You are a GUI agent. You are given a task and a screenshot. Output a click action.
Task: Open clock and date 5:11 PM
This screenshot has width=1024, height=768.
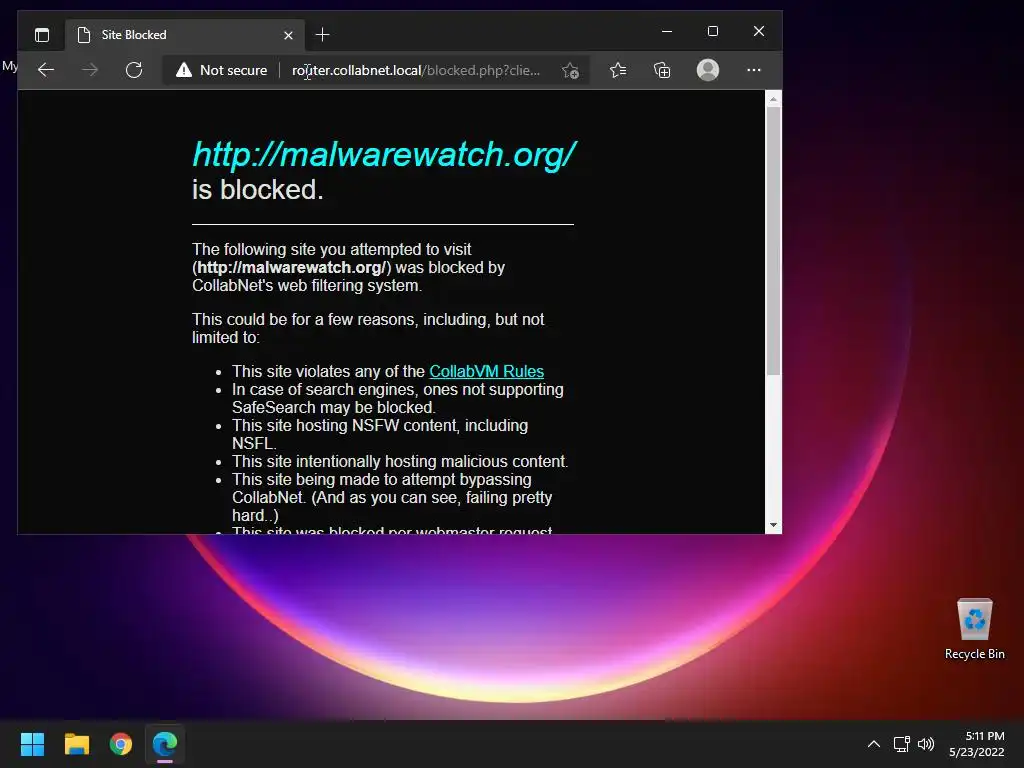(977, 744)
